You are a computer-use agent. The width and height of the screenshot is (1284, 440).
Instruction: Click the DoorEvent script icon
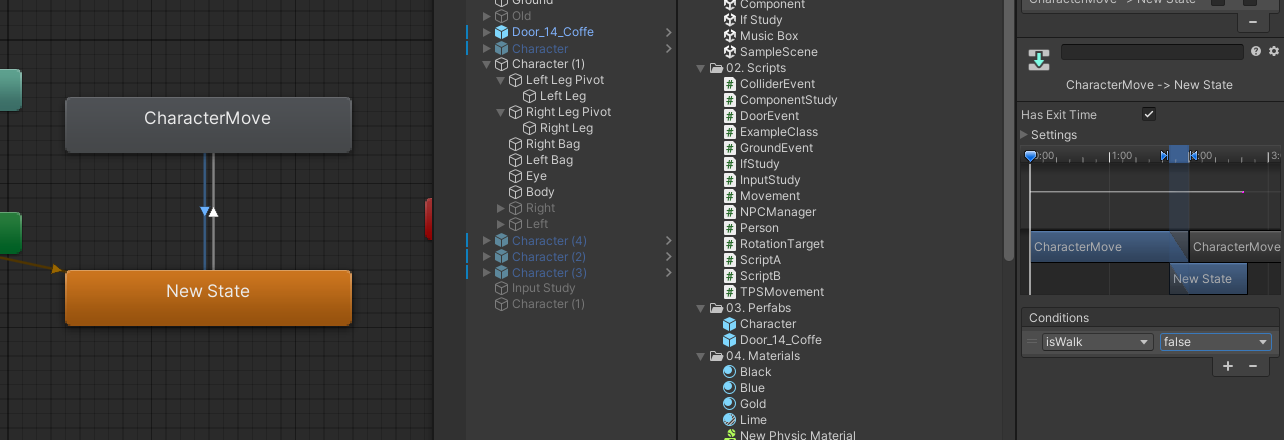(730, 116)
